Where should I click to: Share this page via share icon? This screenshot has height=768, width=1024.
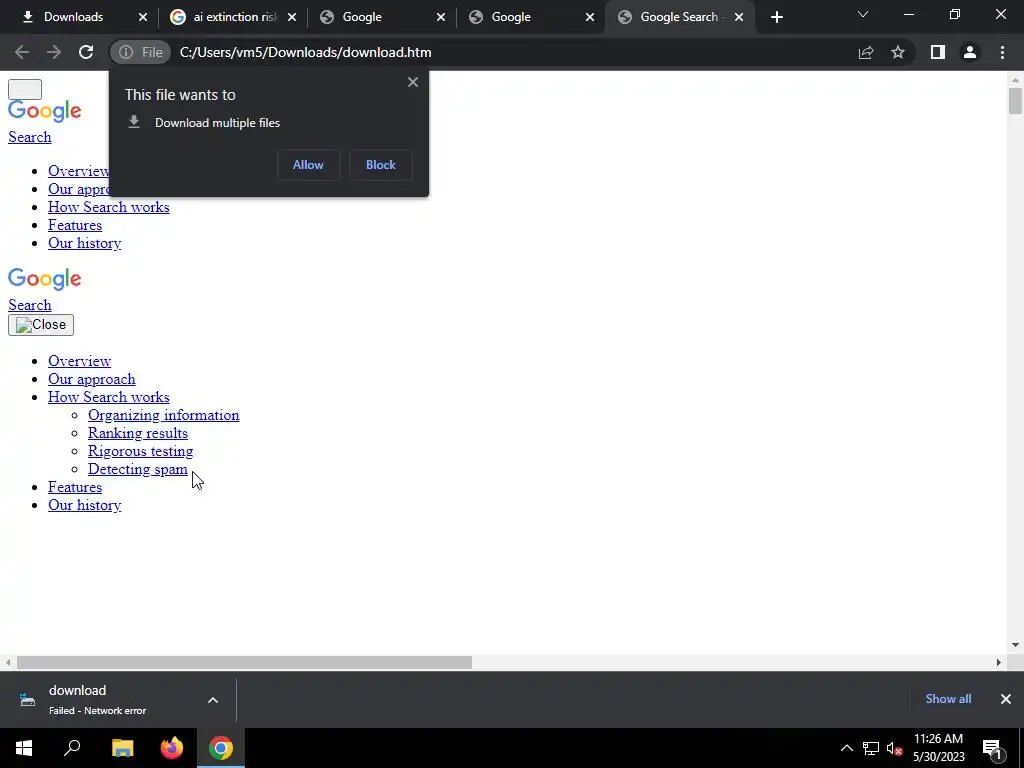[866, 52]
